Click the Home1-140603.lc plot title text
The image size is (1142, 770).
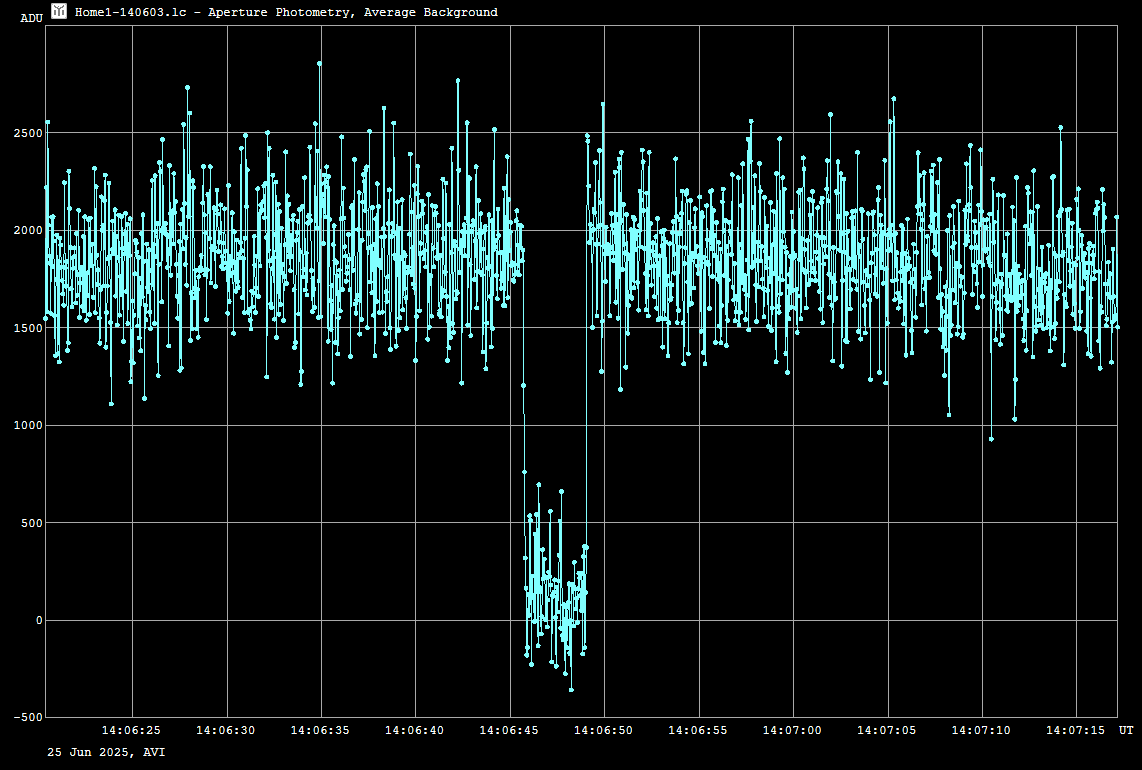click(286, 12)
